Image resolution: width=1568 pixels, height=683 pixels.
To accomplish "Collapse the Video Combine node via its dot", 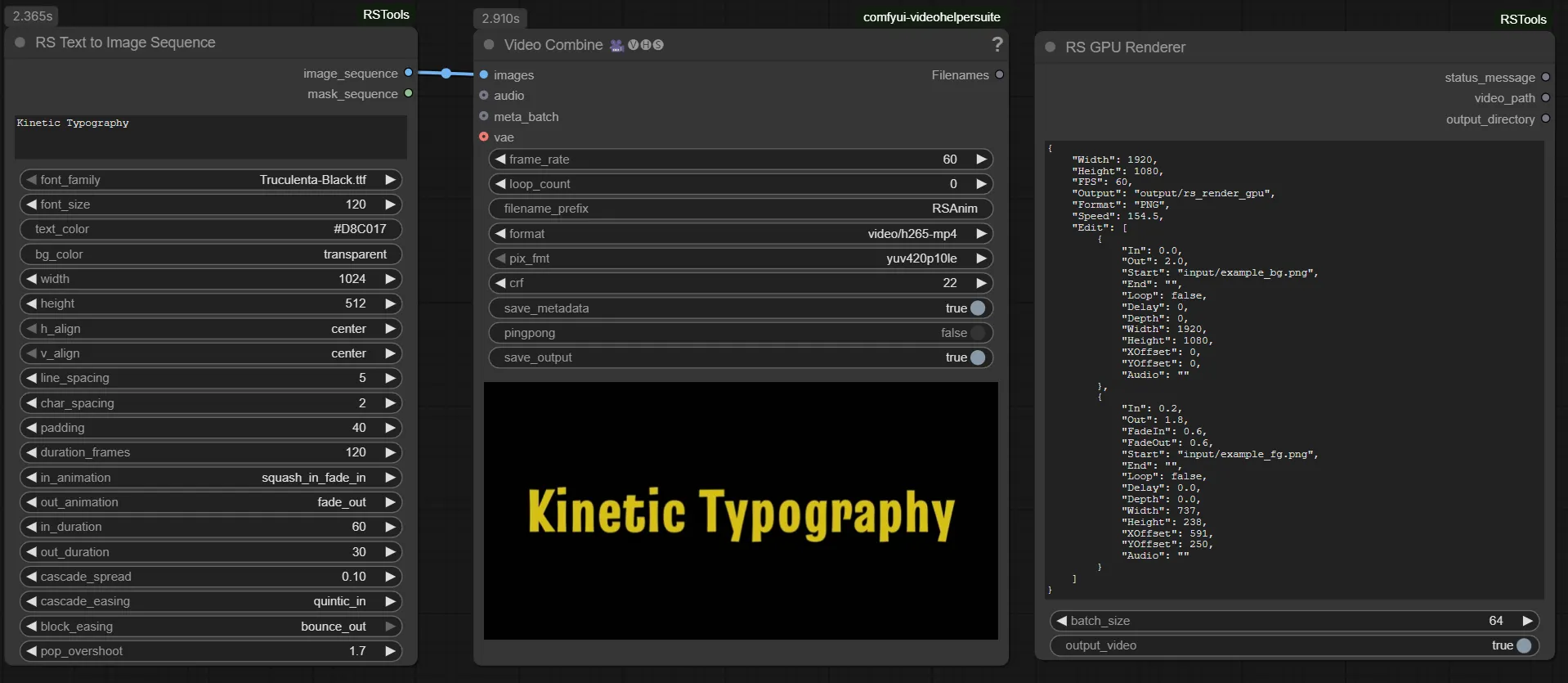I will click(489, 45).
